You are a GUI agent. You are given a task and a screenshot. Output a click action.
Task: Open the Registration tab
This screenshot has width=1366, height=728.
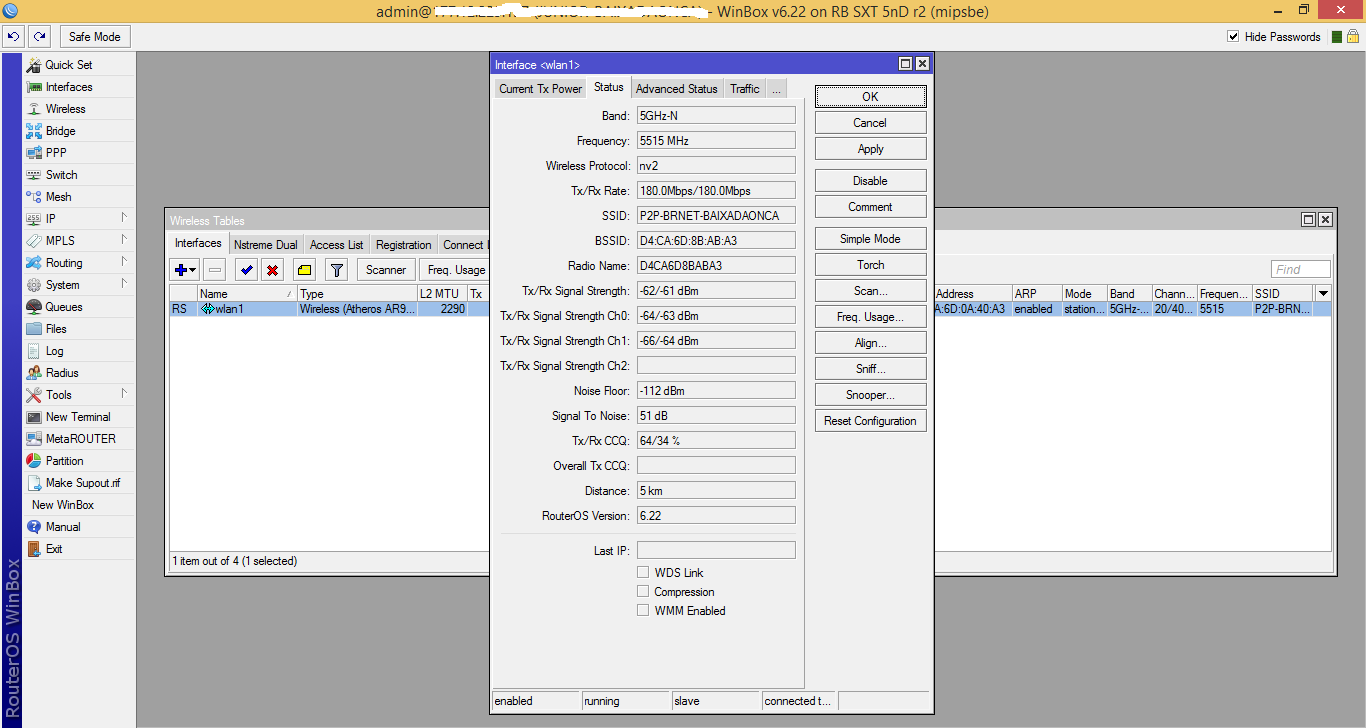click(403, 245)
